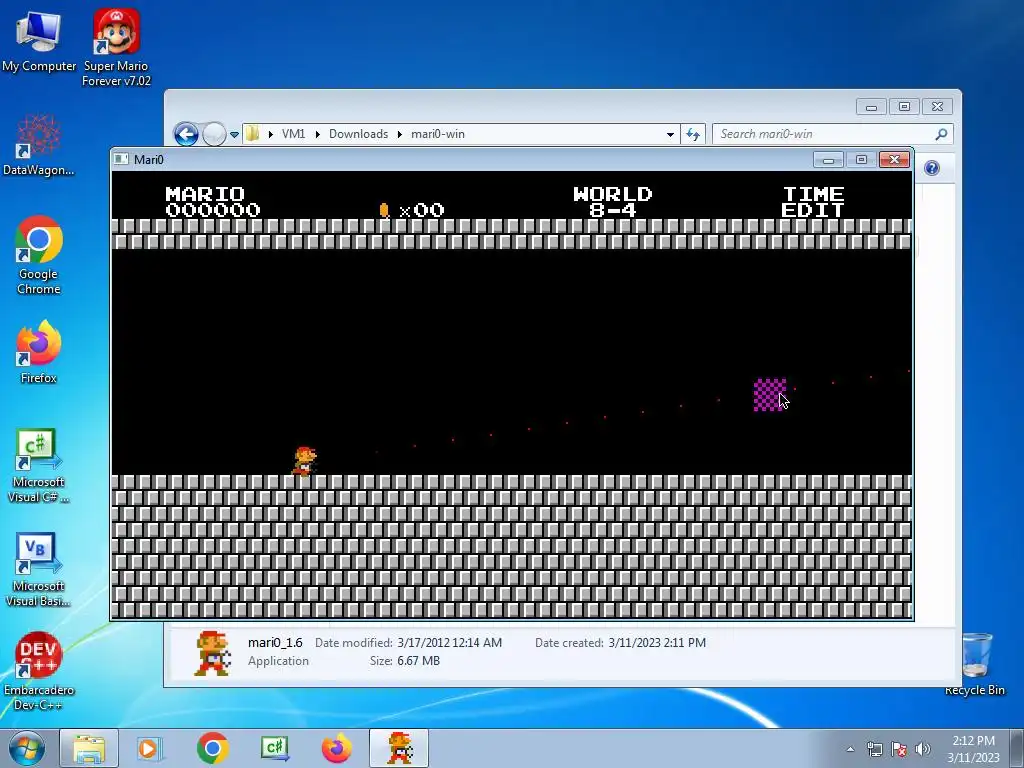Open Windows Media Player from taskbar
Viewport: 1024px width, 768px height.
148,748
